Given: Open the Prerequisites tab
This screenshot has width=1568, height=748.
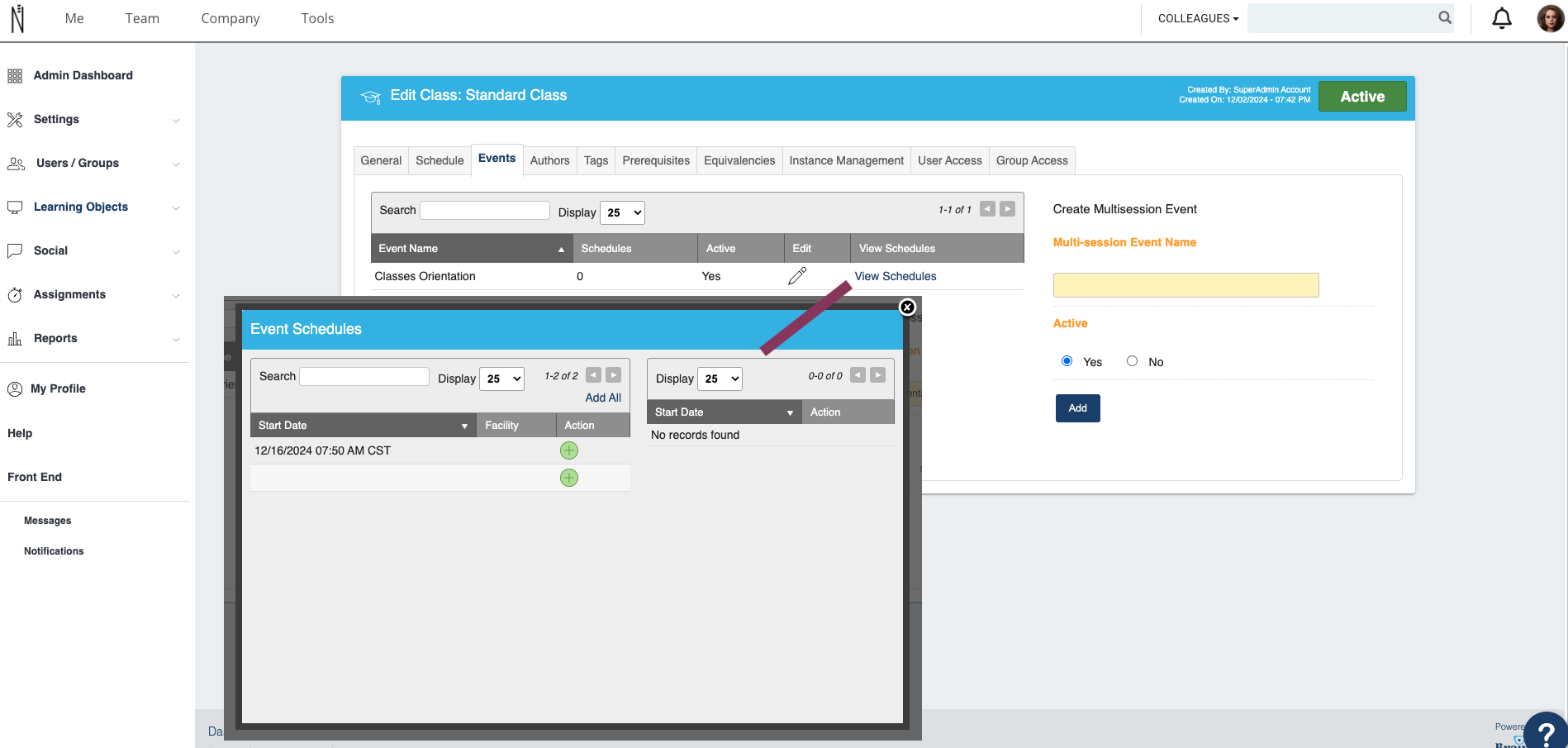Looking at the screenshot, I should click(656, 160).
